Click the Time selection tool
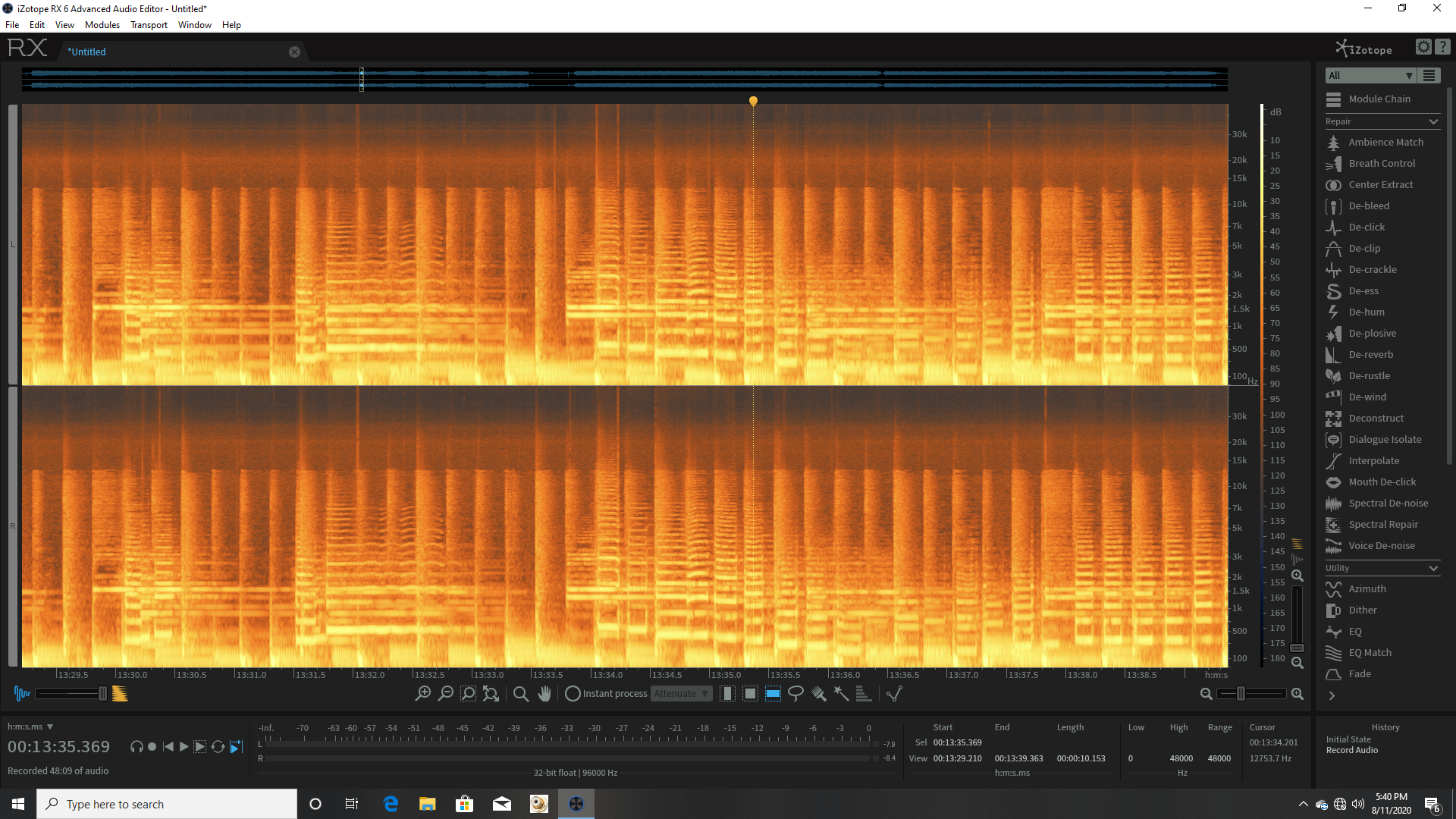This screenshot has height=819, width=1456. tap(727, 693)
